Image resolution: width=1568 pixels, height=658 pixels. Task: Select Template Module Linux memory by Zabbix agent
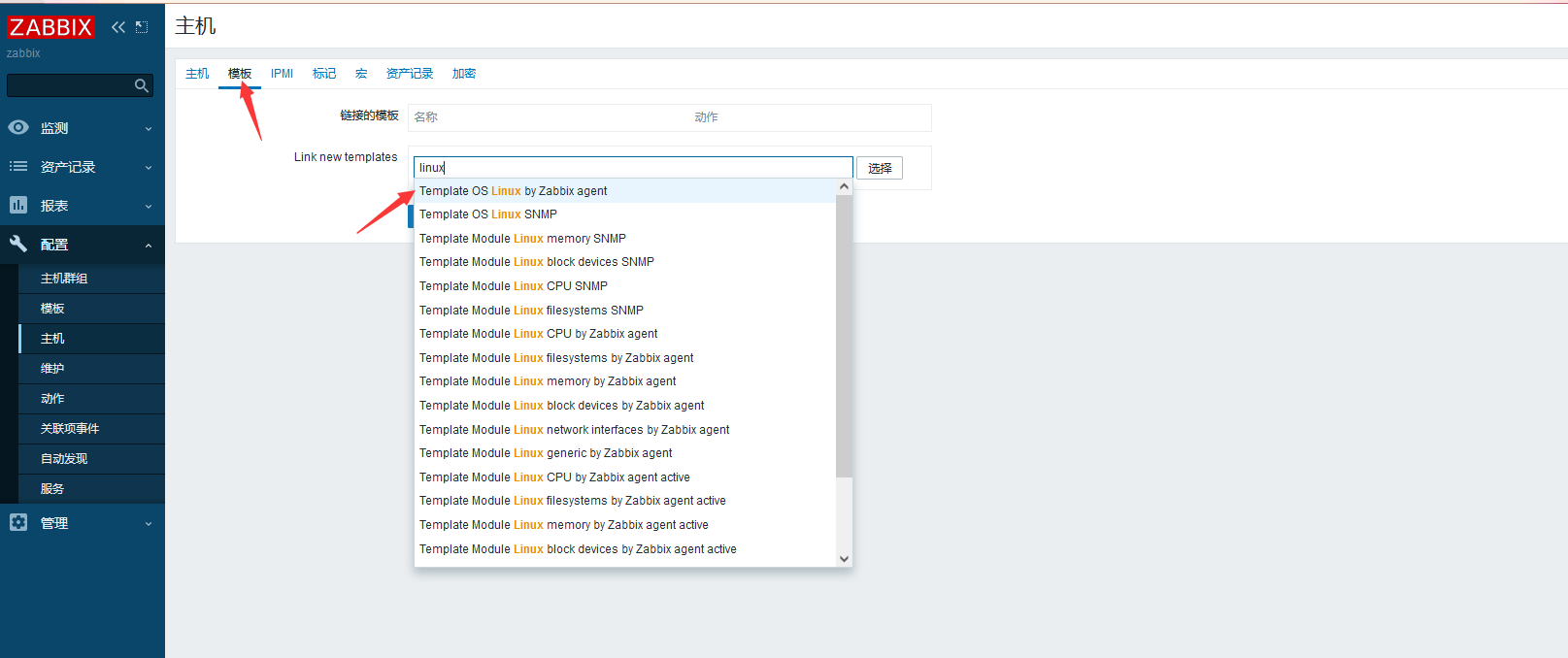coord(625,381)
